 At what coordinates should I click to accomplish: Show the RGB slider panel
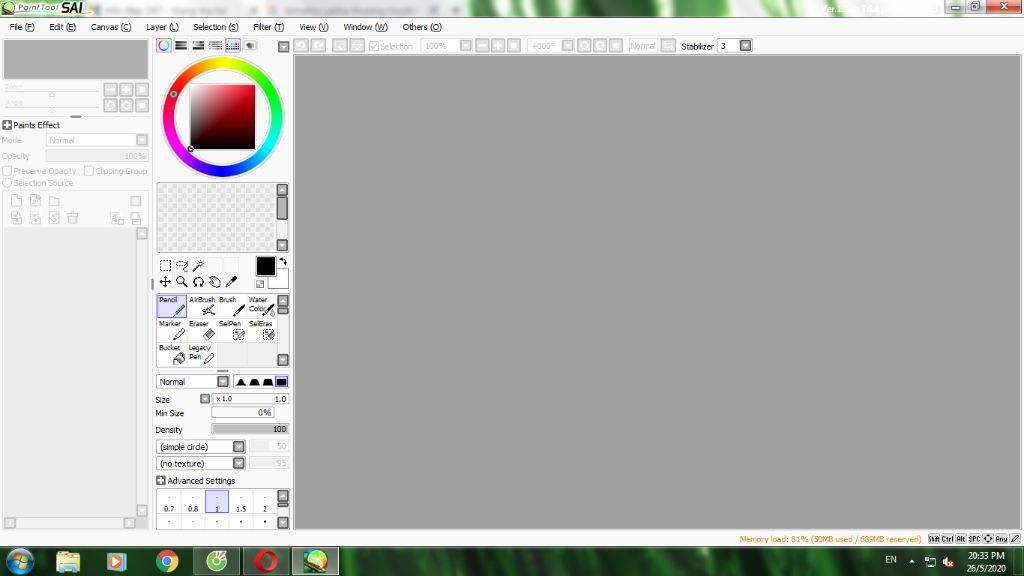pyautogui.click(x=181, y=45)
